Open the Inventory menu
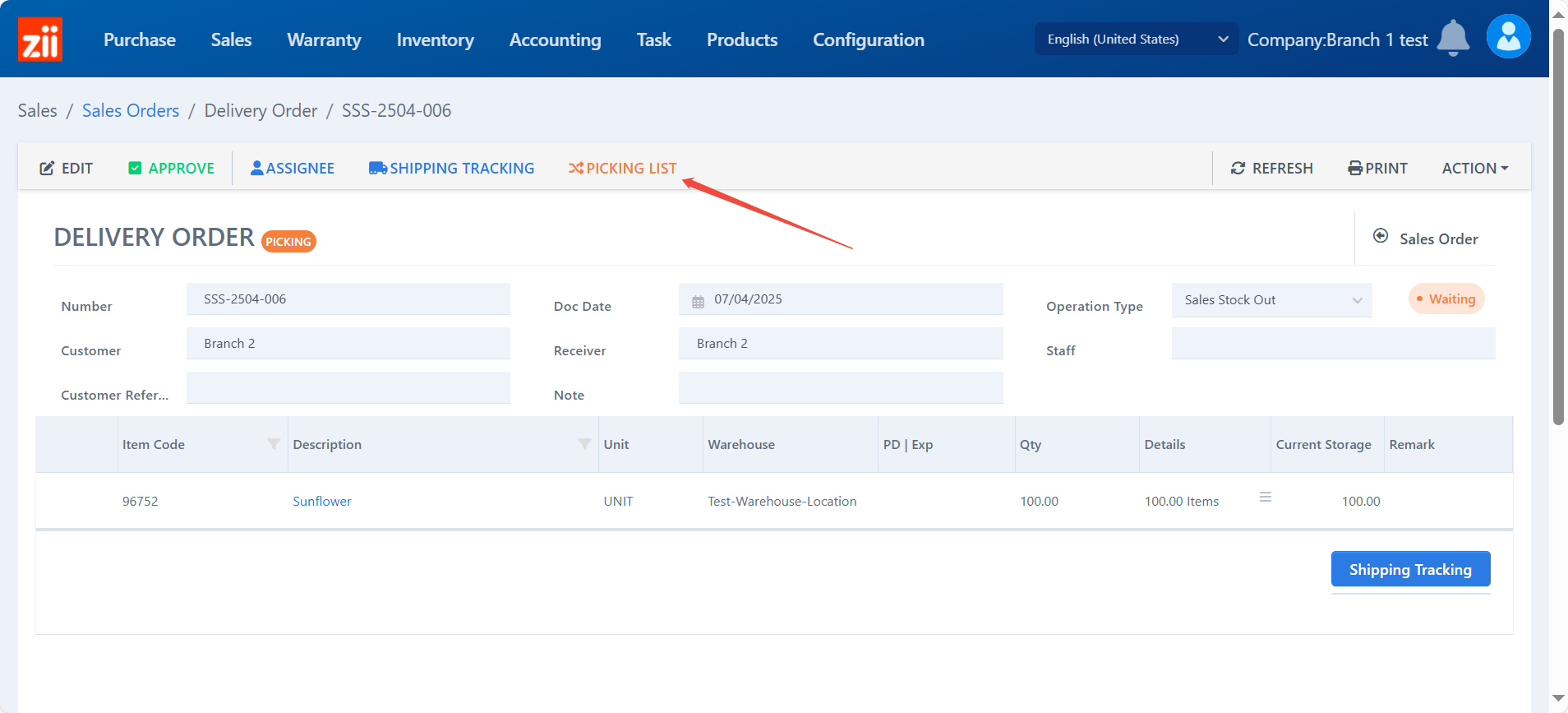 (435, 39)
